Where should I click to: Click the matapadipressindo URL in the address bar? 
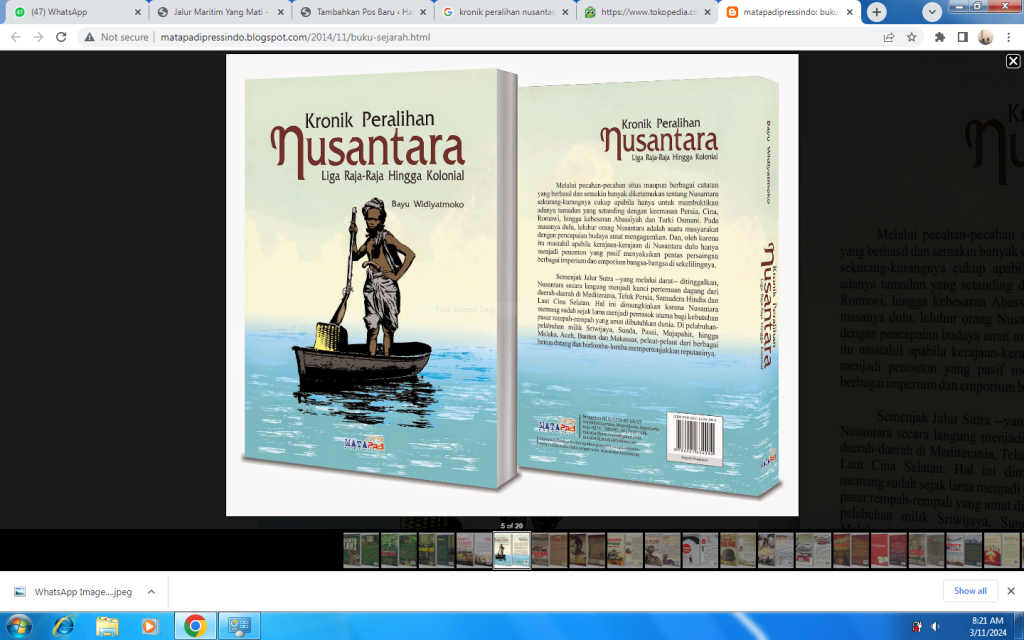[x=295, y=37]
